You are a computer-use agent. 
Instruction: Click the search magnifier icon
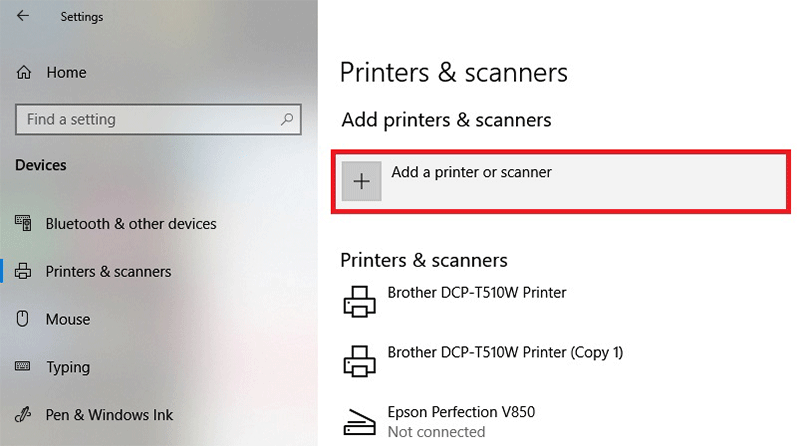click(287, 119)
